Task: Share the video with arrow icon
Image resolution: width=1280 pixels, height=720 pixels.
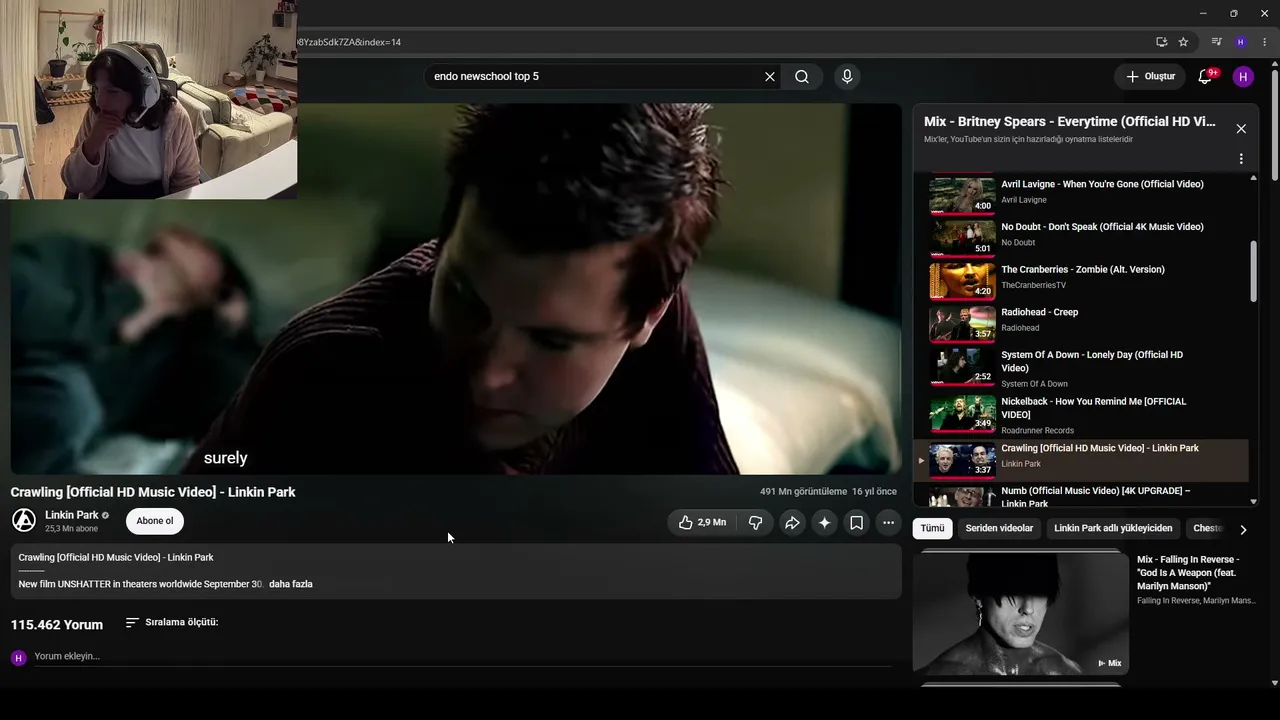Action: (792, 522)
